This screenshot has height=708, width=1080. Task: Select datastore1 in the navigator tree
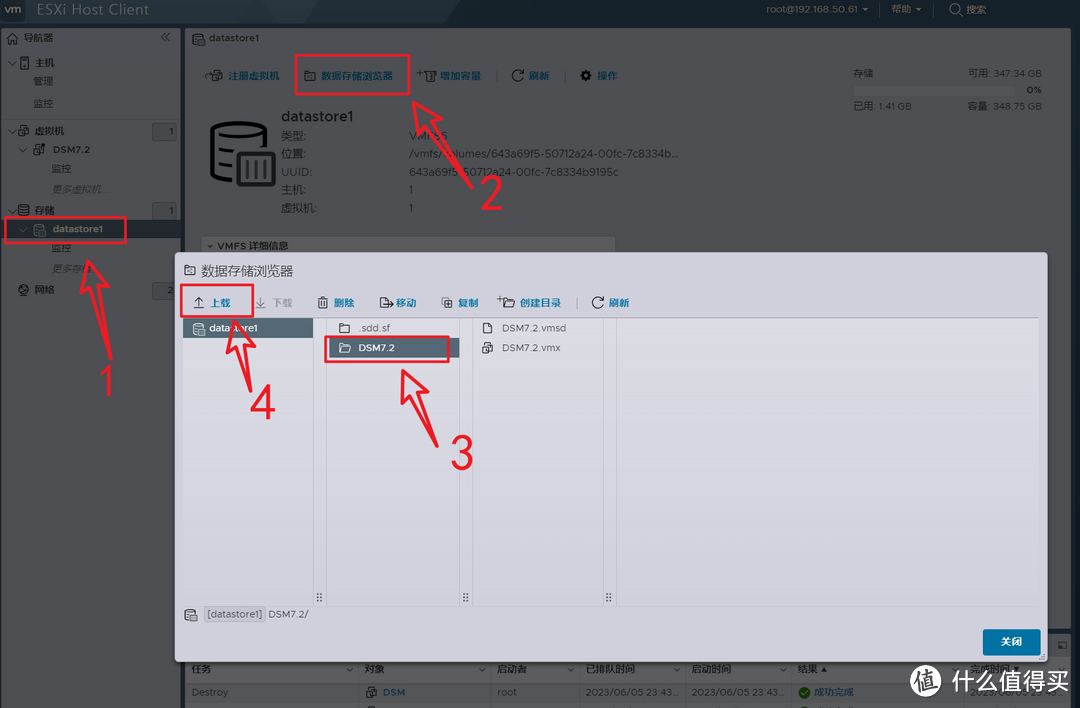pos(77,229)
